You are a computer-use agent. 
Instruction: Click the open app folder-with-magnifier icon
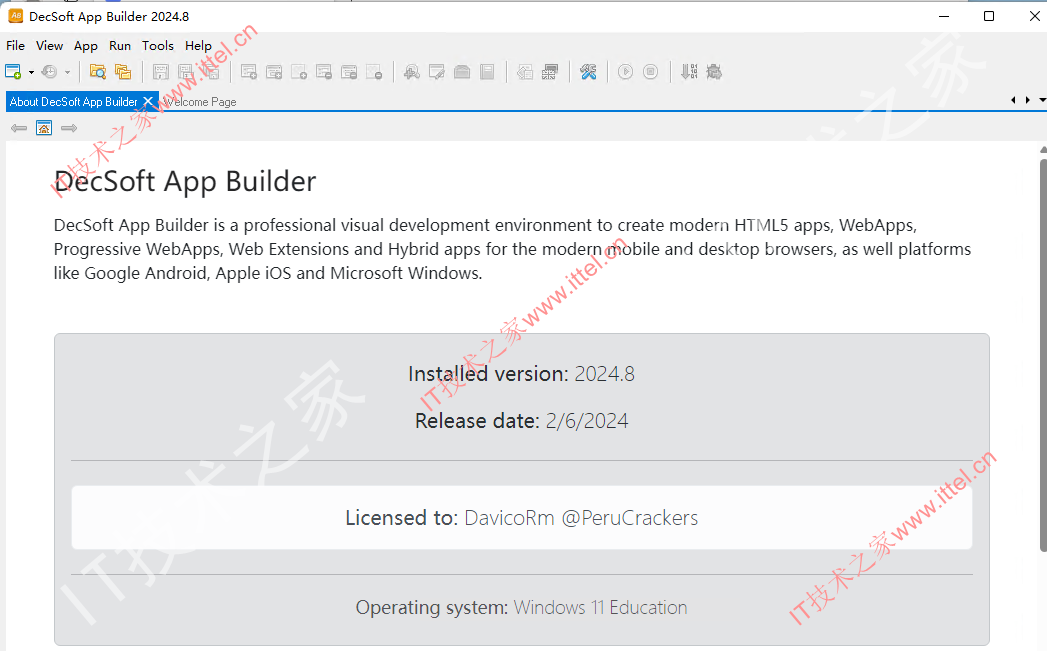(x=98, y=71)
